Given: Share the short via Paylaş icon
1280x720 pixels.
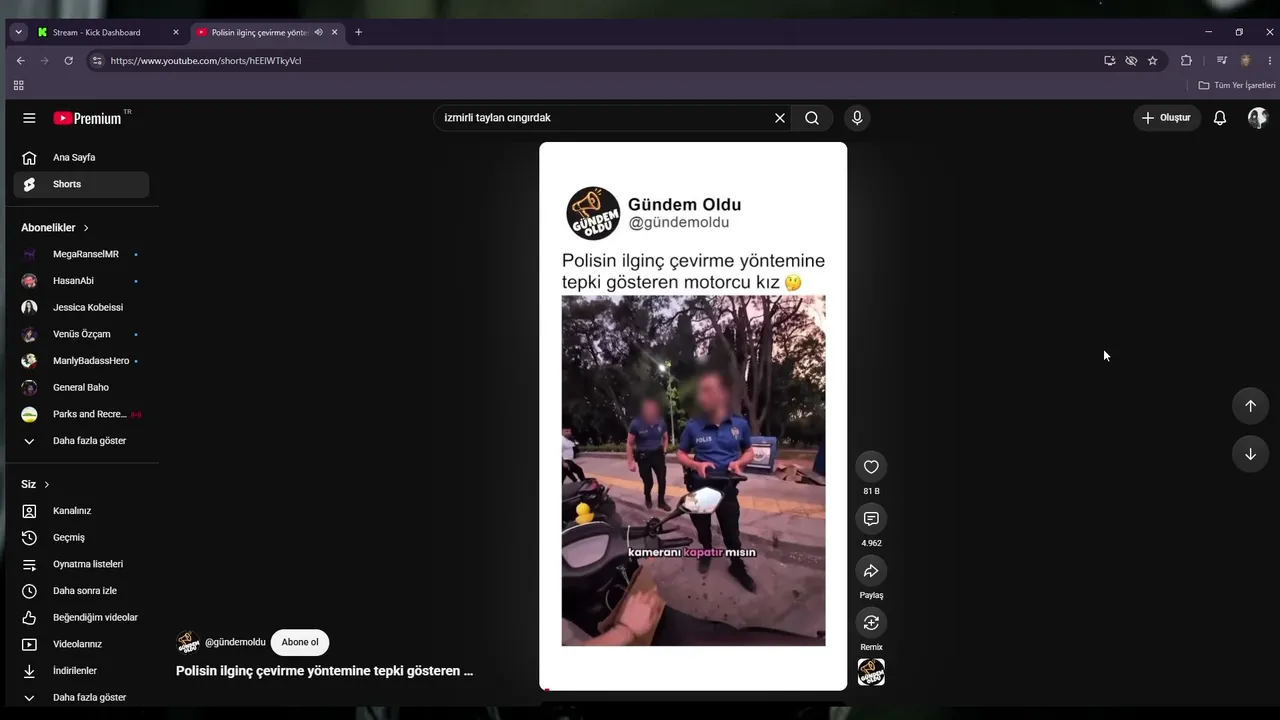Looking at the screenshot, I should pyautogui.click(x=871, y=571).
